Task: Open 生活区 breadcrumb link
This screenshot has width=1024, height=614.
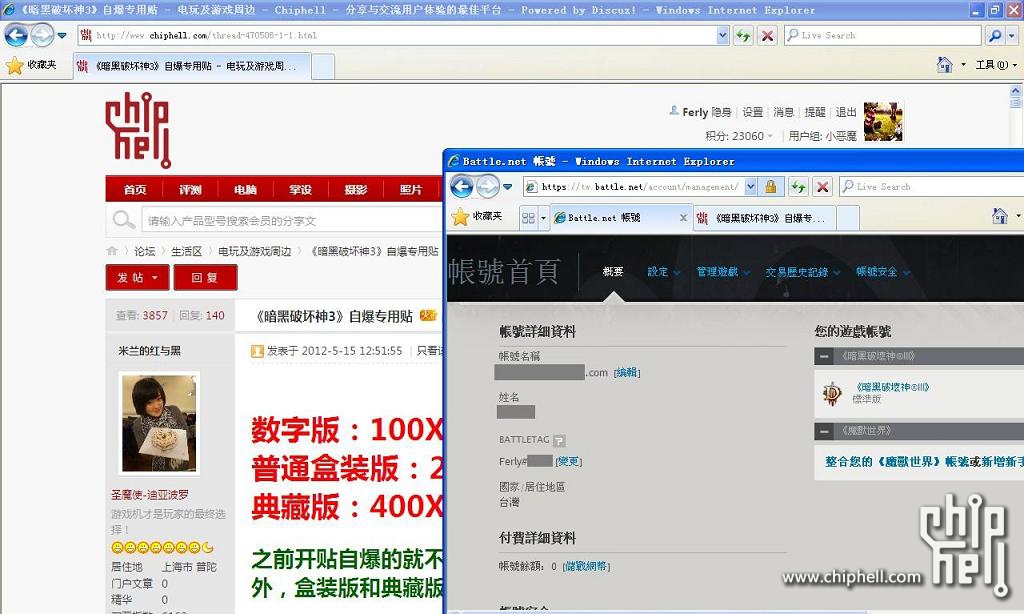Action: 187,251
